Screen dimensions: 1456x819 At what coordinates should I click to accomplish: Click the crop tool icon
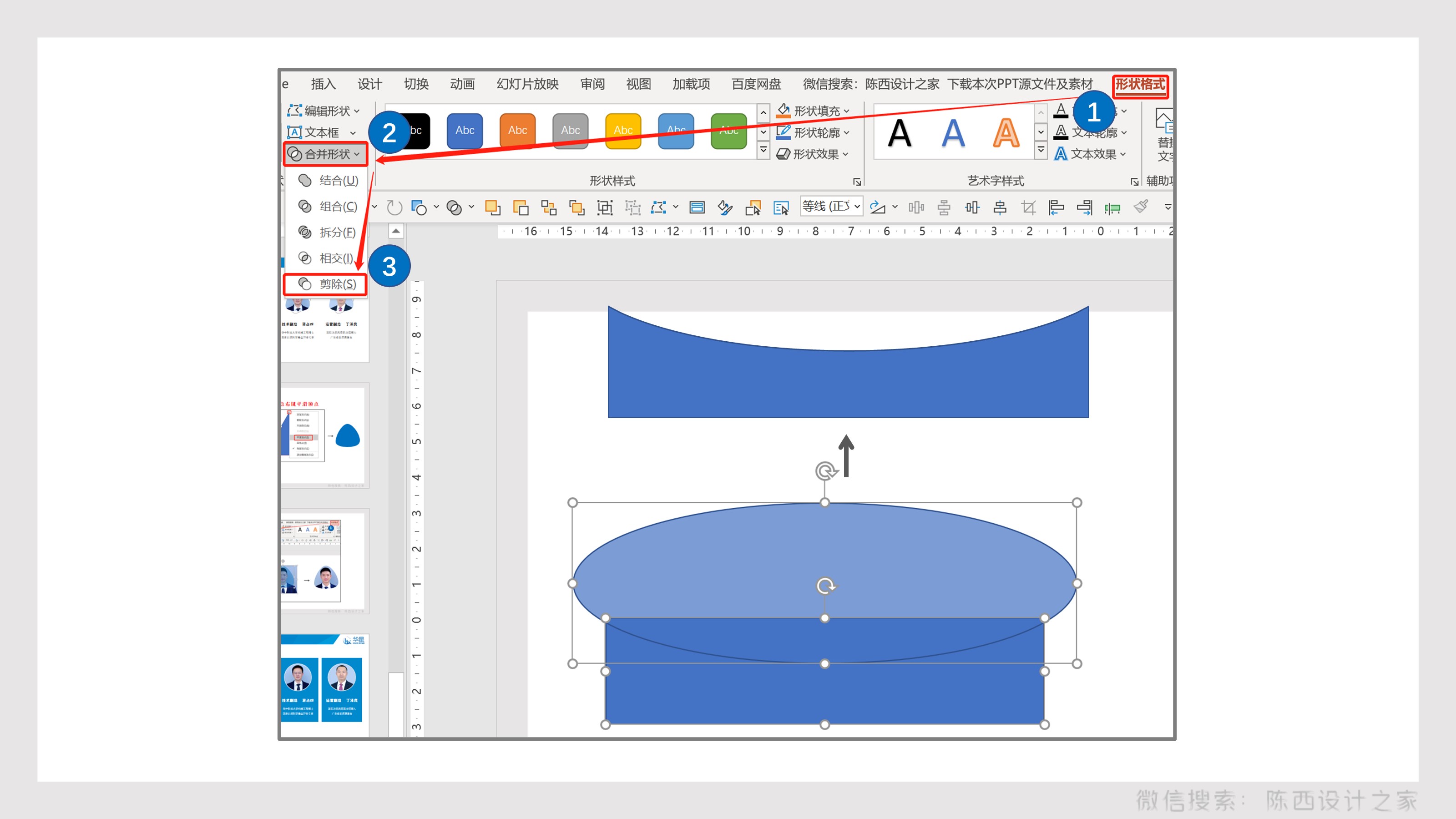(1028, 207)
